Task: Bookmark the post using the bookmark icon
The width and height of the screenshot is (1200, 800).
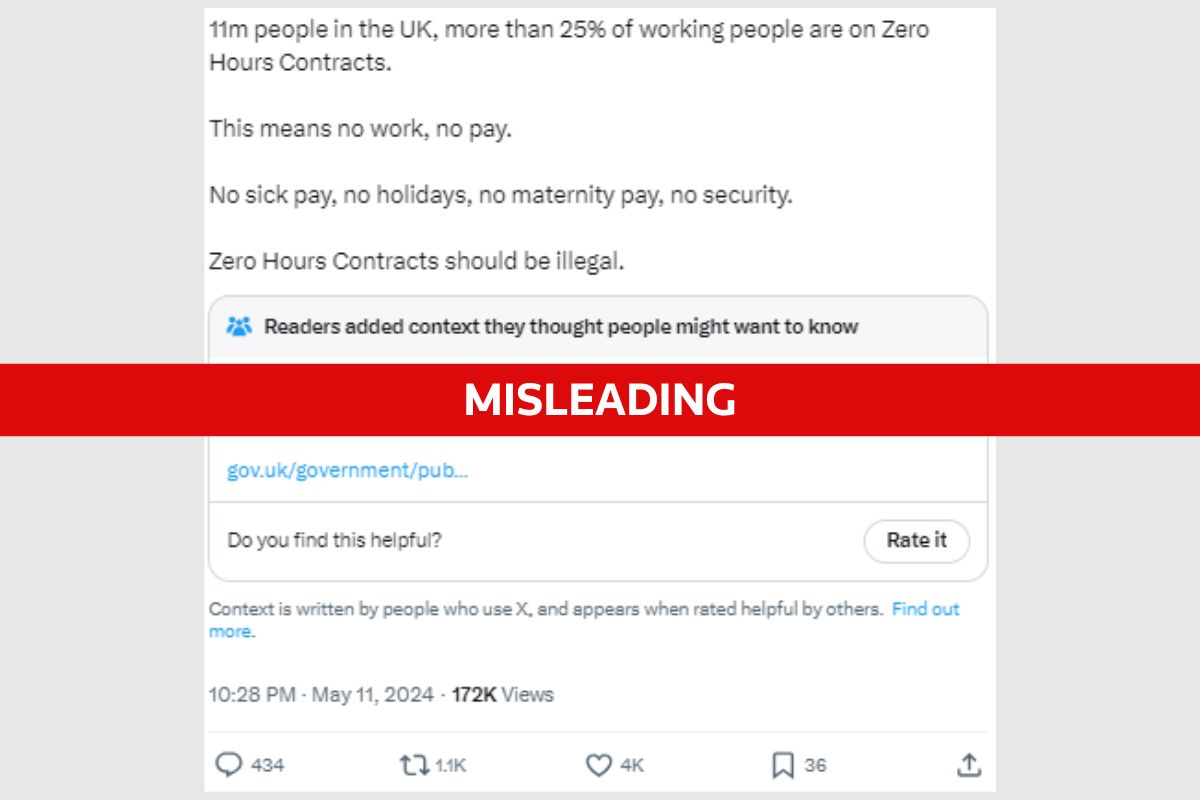Action: (783, 765)
